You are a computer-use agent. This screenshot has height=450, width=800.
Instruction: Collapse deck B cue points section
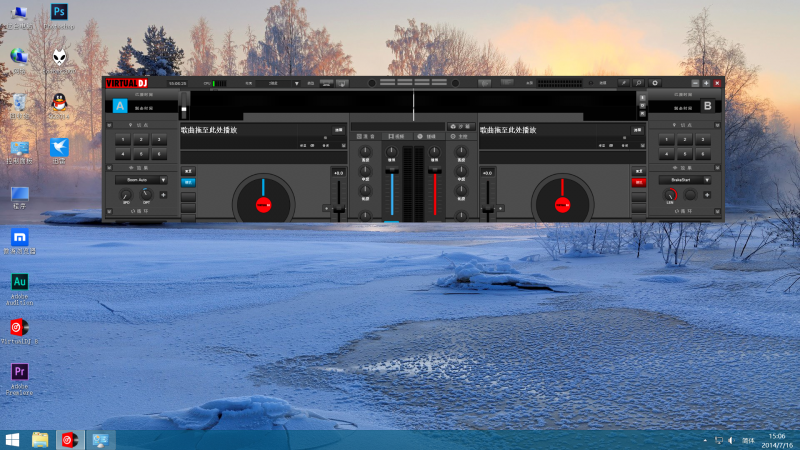click(717, 125)
